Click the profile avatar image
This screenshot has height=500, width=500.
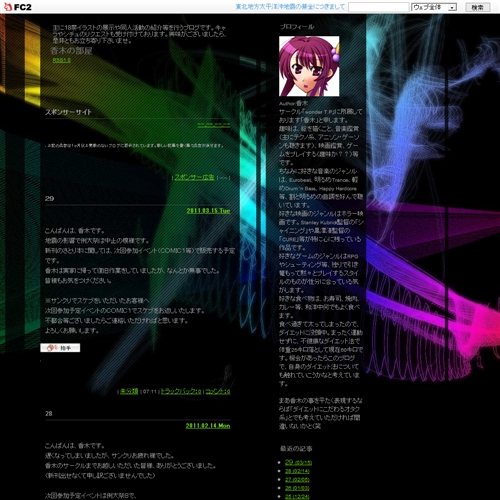point(309,66)
